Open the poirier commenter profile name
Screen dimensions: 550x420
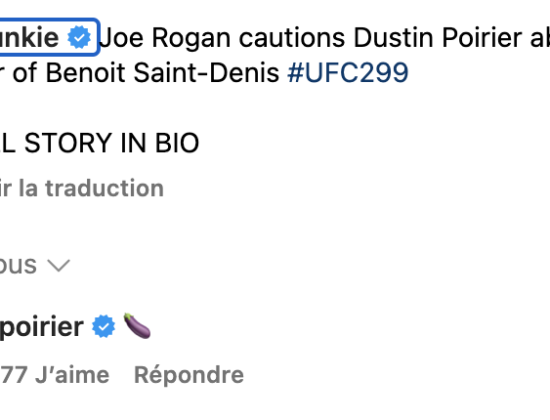tap(41, 327)
